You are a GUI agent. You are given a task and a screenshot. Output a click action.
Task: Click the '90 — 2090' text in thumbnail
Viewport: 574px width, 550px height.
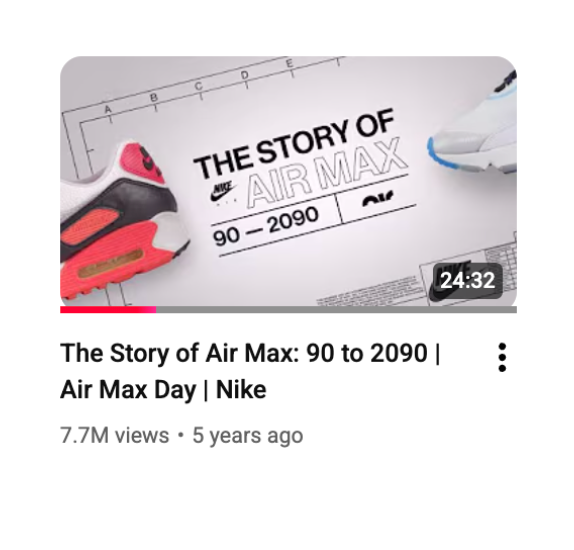(266, 226)
